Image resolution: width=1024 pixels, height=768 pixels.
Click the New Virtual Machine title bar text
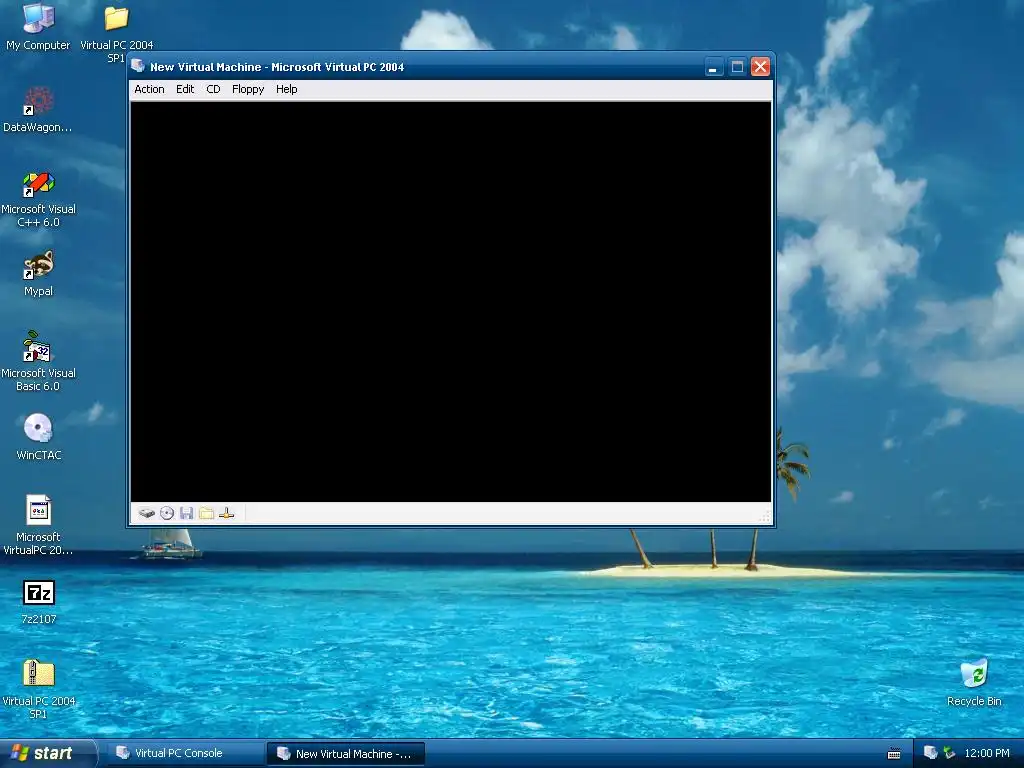tap(277, 67)
